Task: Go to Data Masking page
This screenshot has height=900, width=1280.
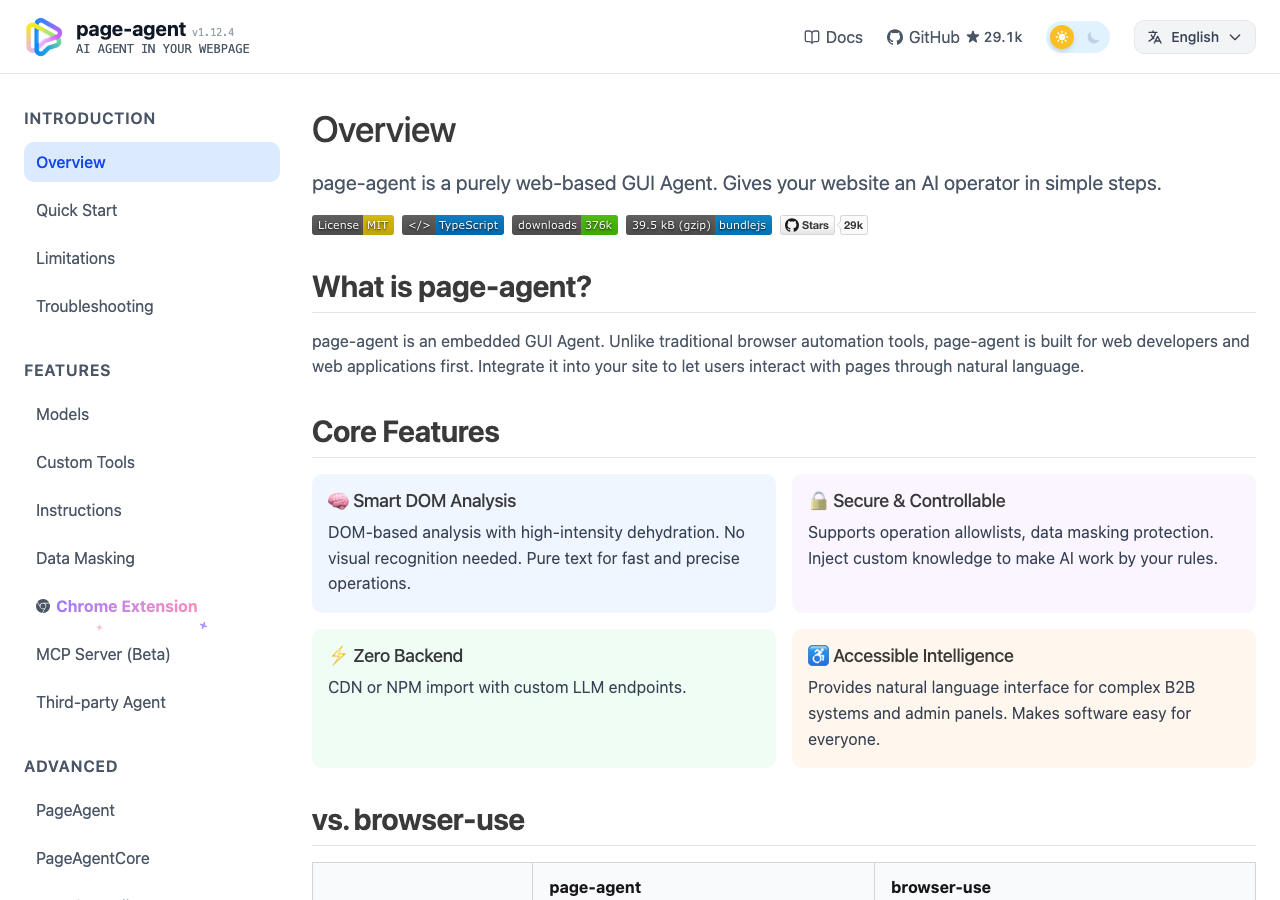Action: [x=152, y=558]
